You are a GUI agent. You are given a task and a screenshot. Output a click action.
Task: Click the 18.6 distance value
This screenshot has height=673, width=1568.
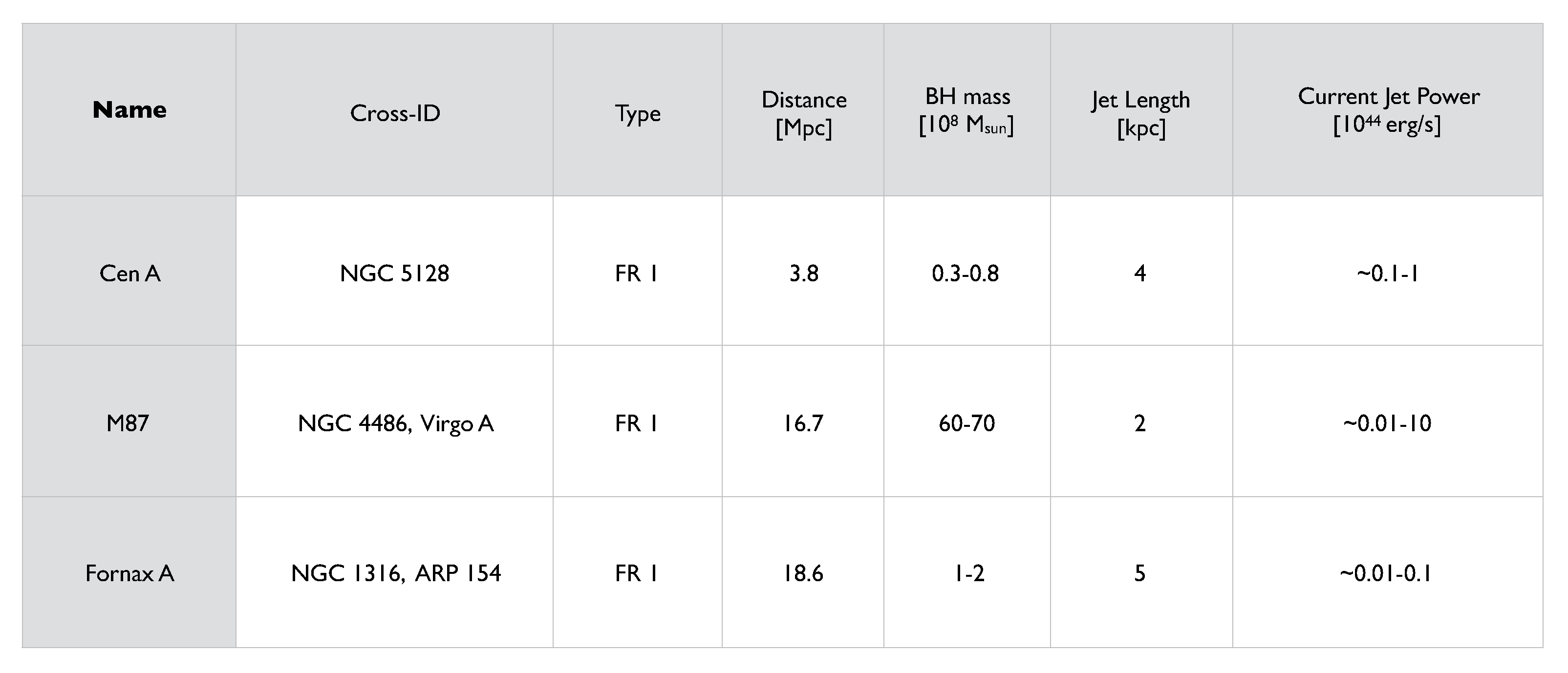803,573
